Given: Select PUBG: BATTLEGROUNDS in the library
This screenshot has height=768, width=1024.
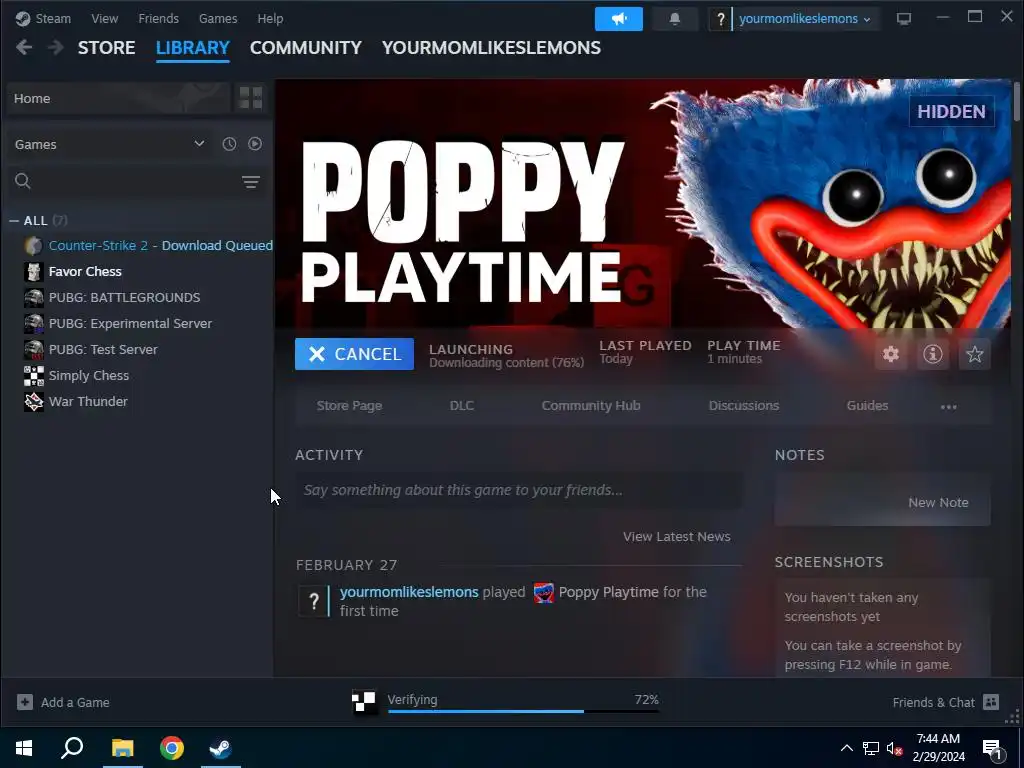Looking at the screenshot, I should coord(125,297).
